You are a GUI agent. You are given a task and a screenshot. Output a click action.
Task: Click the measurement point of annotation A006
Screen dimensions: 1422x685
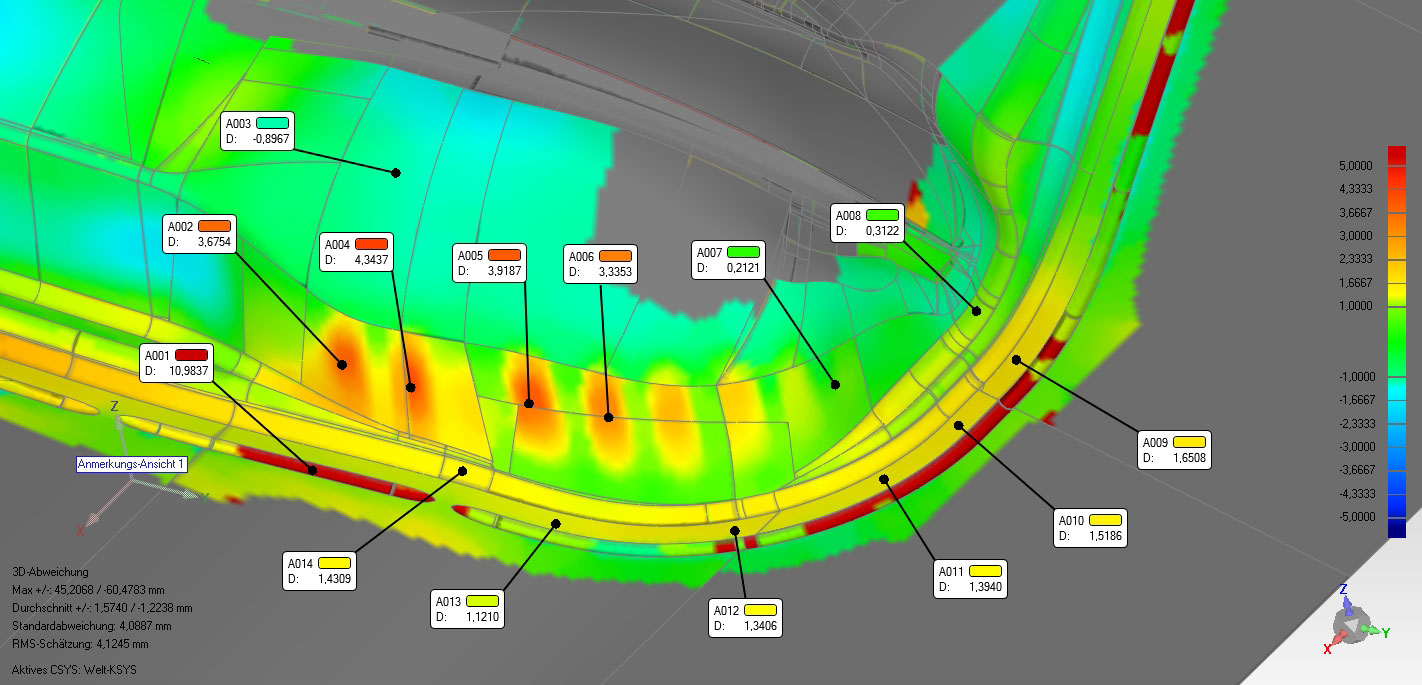608,416
